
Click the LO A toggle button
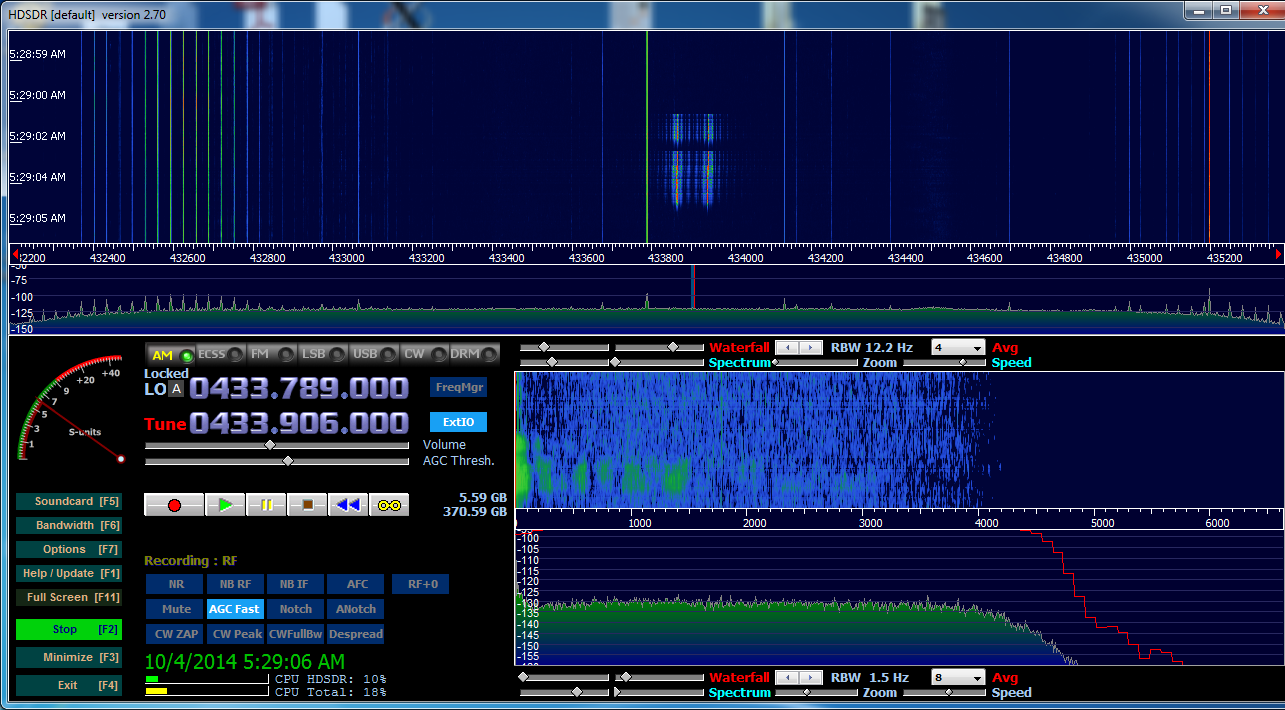pyautogui.click(x=176, y=389)
